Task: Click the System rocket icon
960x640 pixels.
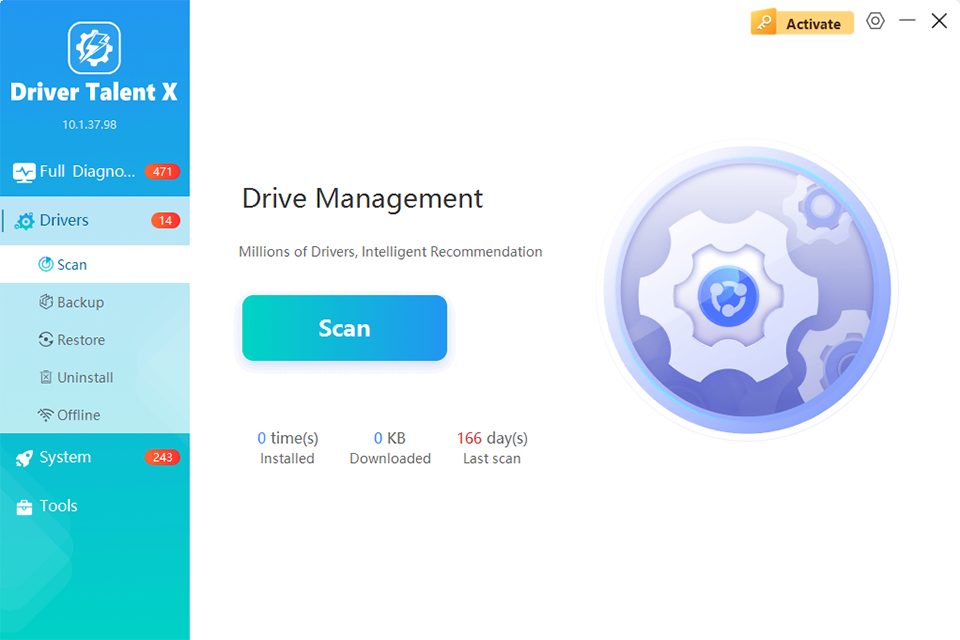Action: click(x=24, y=457)
